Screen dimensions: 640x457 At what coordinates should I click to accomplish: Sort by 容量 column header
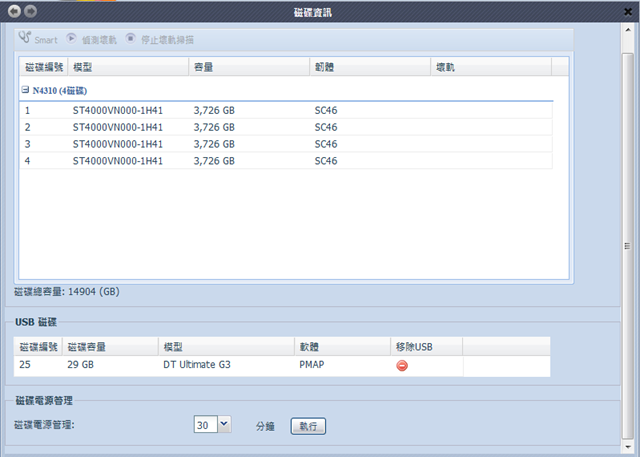coord(249,67)
